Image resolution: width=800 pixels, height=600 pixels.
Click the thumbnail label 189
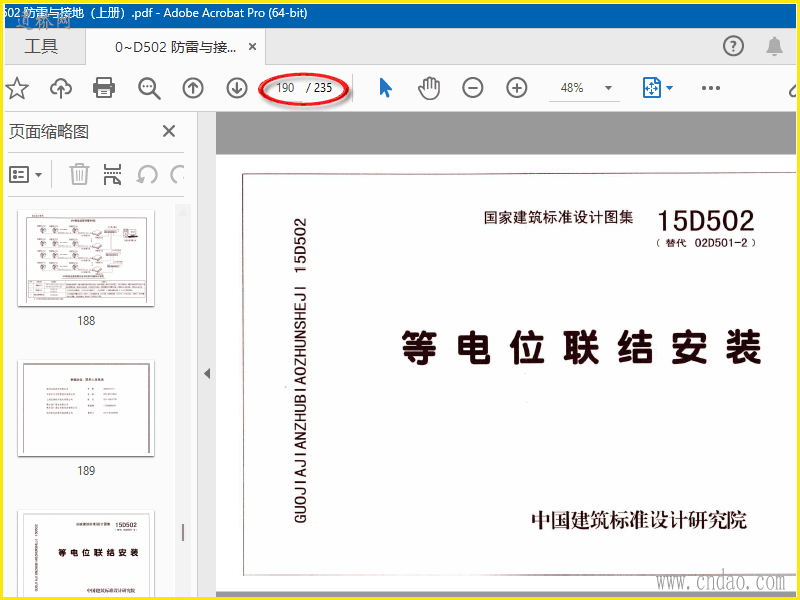coord(86,470)
